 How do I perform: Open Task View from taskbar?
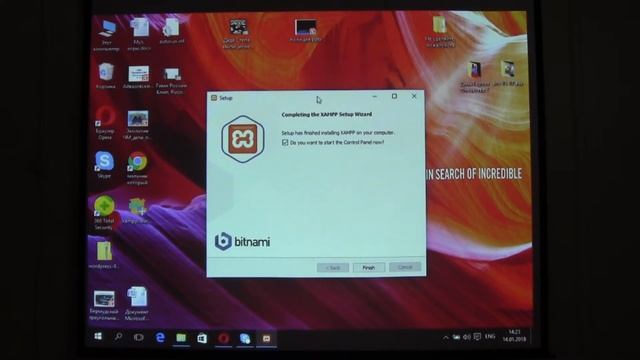(x=139, y=337)
